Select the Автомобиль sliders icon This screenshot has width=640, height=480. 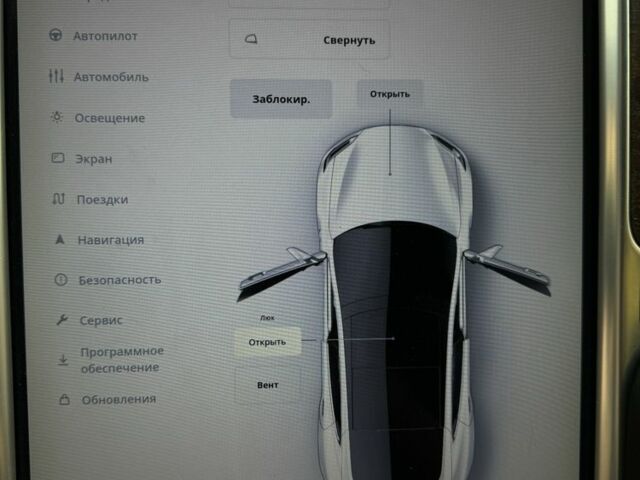pyautogui.click(x=56, y=77)
